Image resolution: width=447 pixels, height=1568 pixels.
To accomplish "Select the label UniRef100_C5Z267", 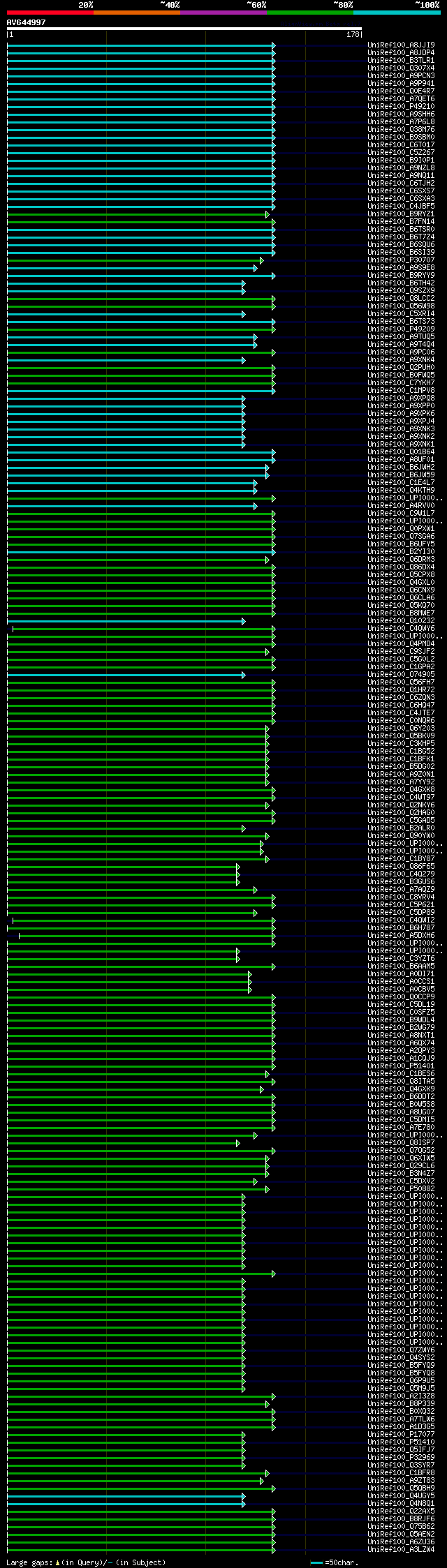I will tap(401, 153).
